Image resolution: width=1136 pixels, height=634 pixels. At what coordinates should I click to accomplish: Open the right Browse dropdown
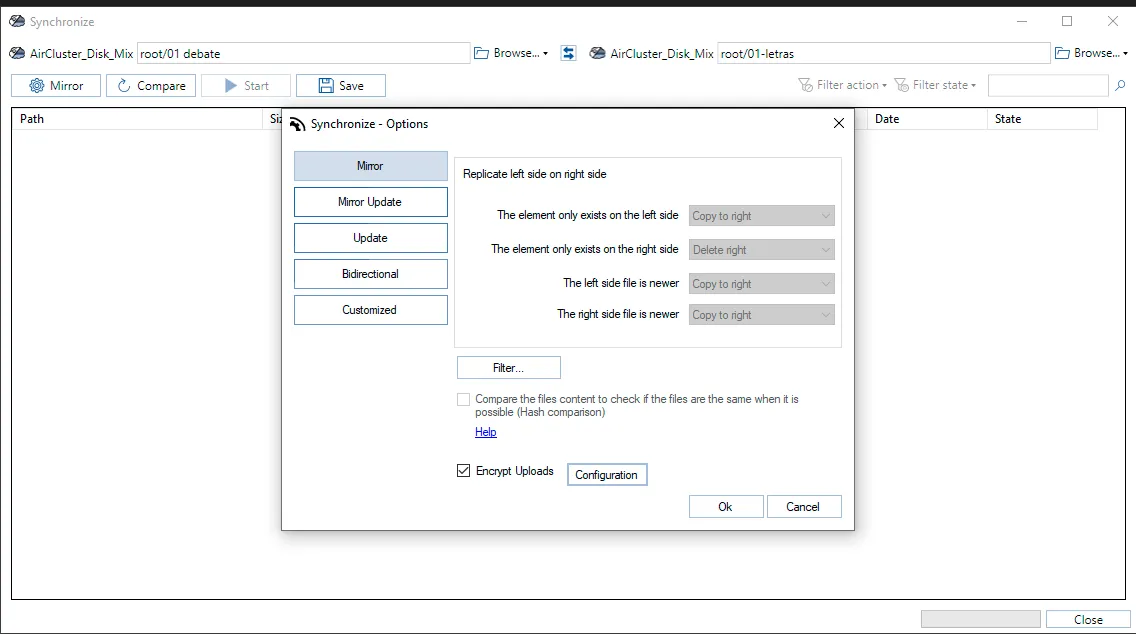pos(1092,53)
